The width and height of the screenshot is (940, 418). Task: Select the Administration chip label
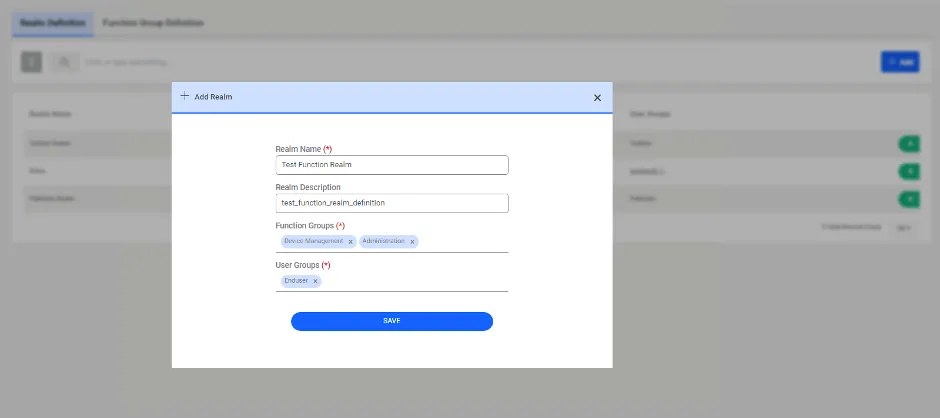click(x=384, y=241)
